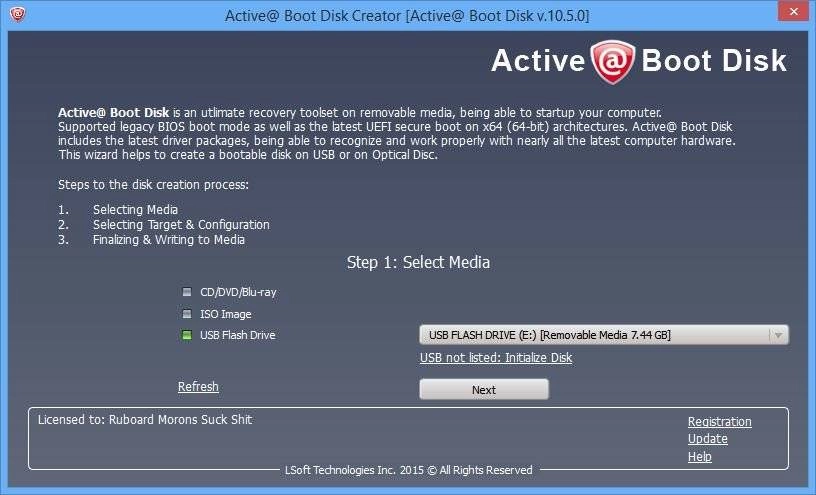This screenshot has height=495, width=816.
Task: Select the ISO Image media option
Action: tap(216, 314)
